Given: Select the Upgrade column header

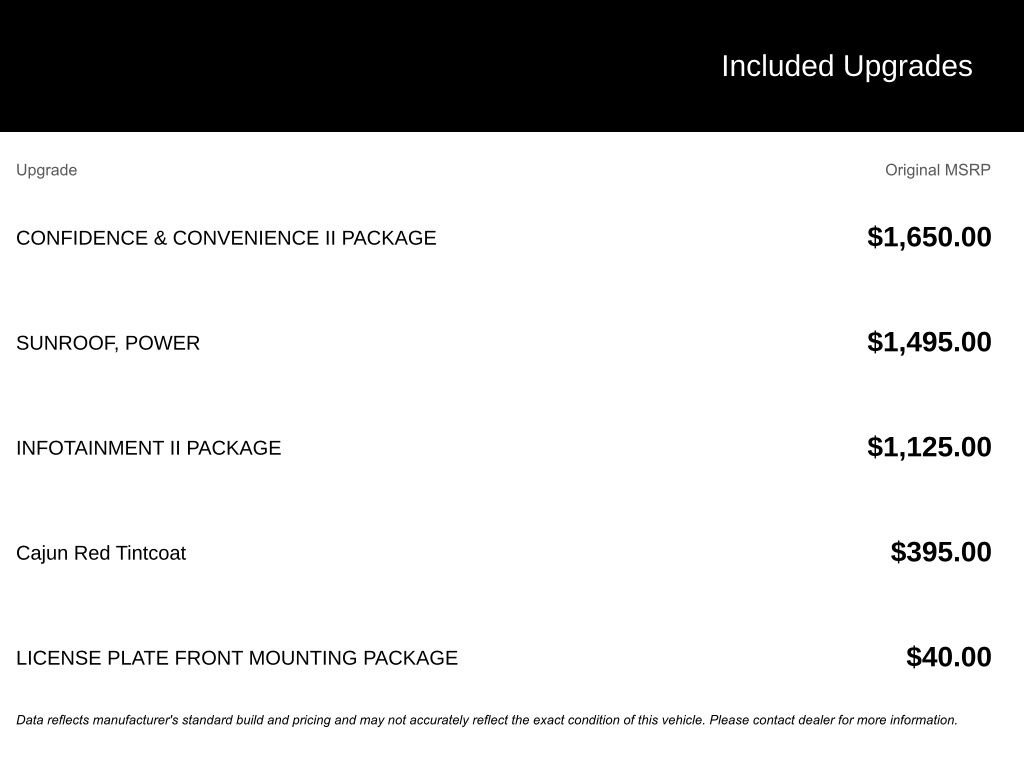Looking at the screenshot, I should [46, 170].
